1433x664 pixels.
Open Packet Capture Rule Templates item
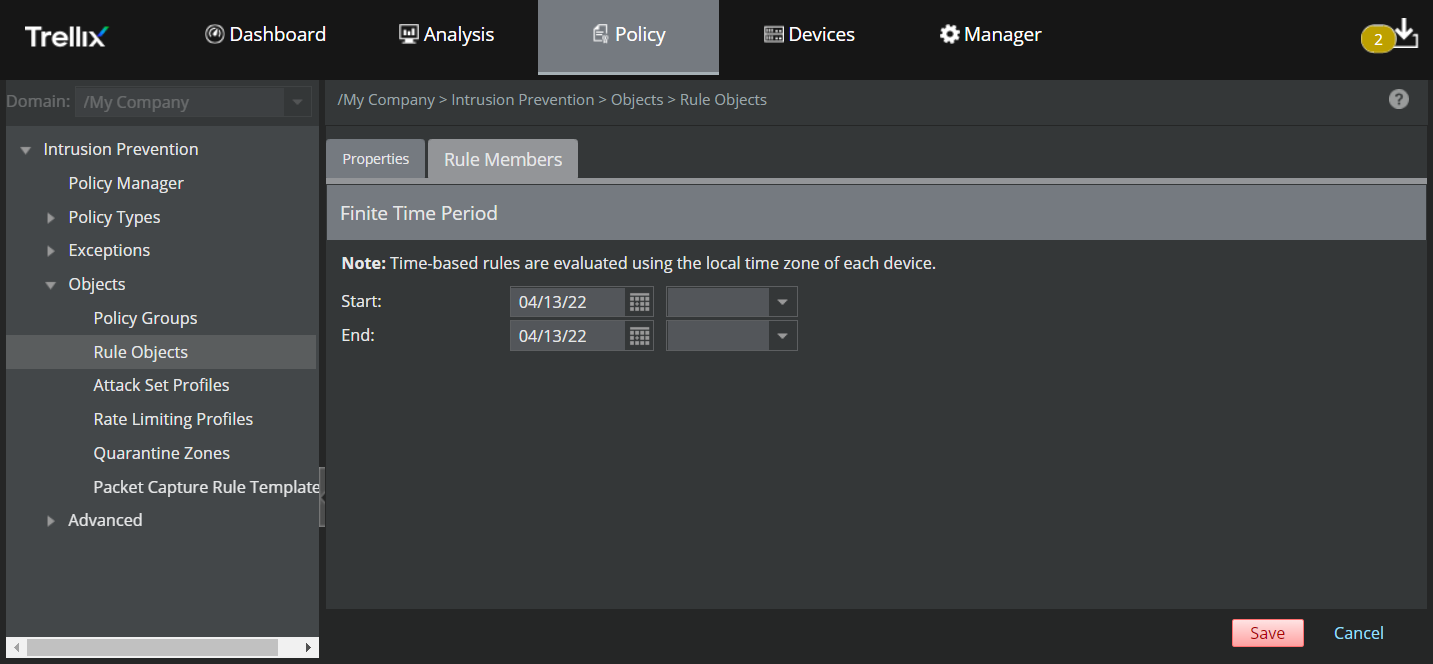pyautogui.click(x=206, y=487)
